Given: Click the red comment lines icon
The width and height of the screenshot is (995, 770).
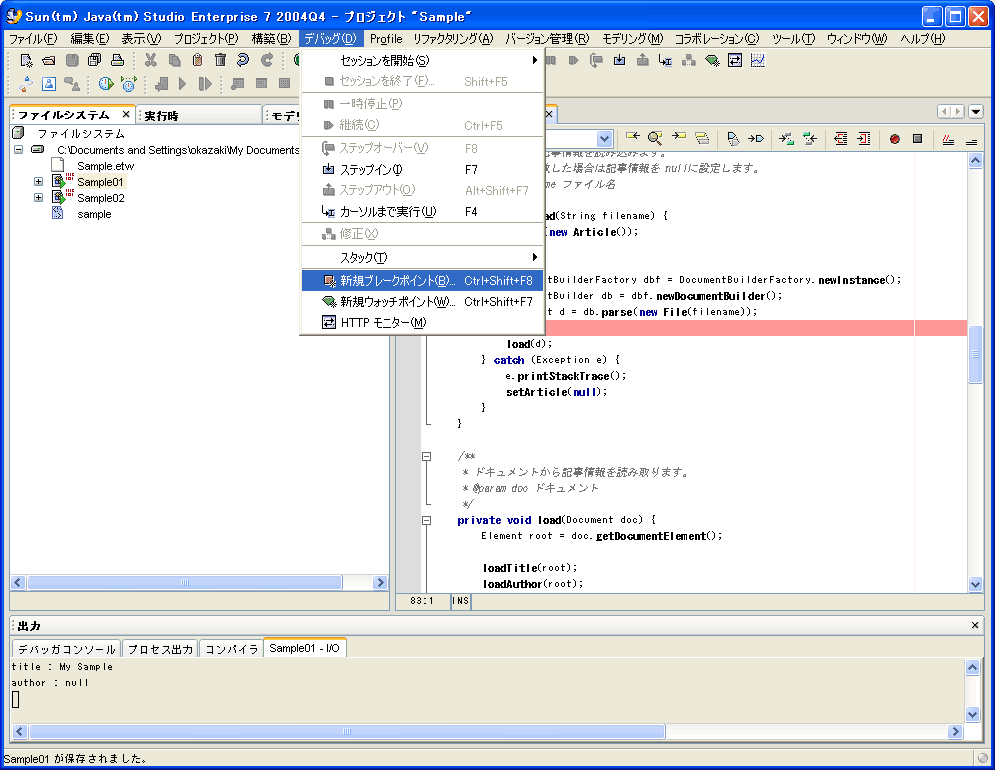Looking at the screenshot, I should (x=949, y=139).
